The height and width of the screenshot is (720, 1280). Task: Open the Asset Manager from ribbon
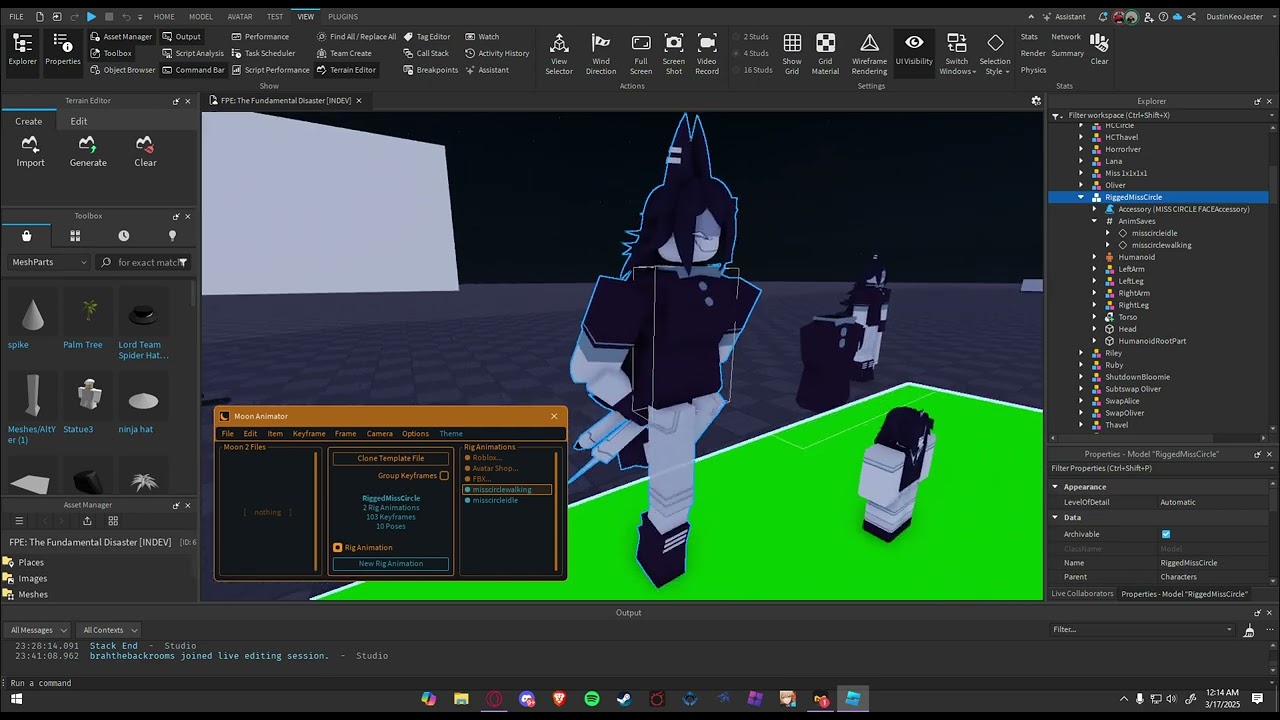click(120, 37)
